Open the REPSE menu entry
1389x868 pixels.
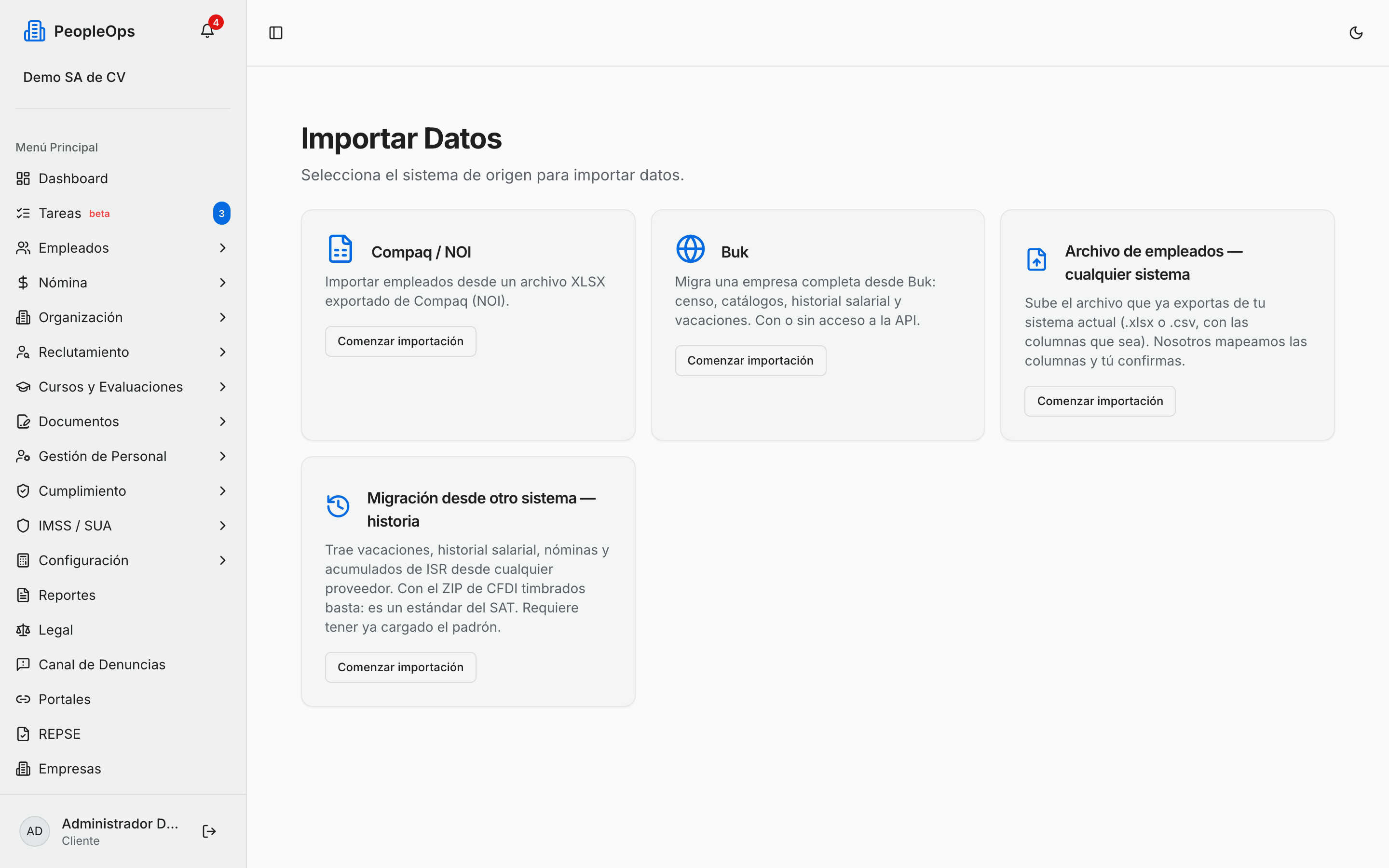click(123, 734)
